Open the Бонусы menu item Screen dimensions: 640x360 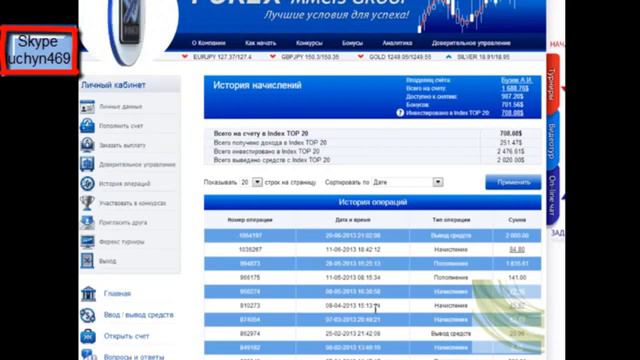352,43
